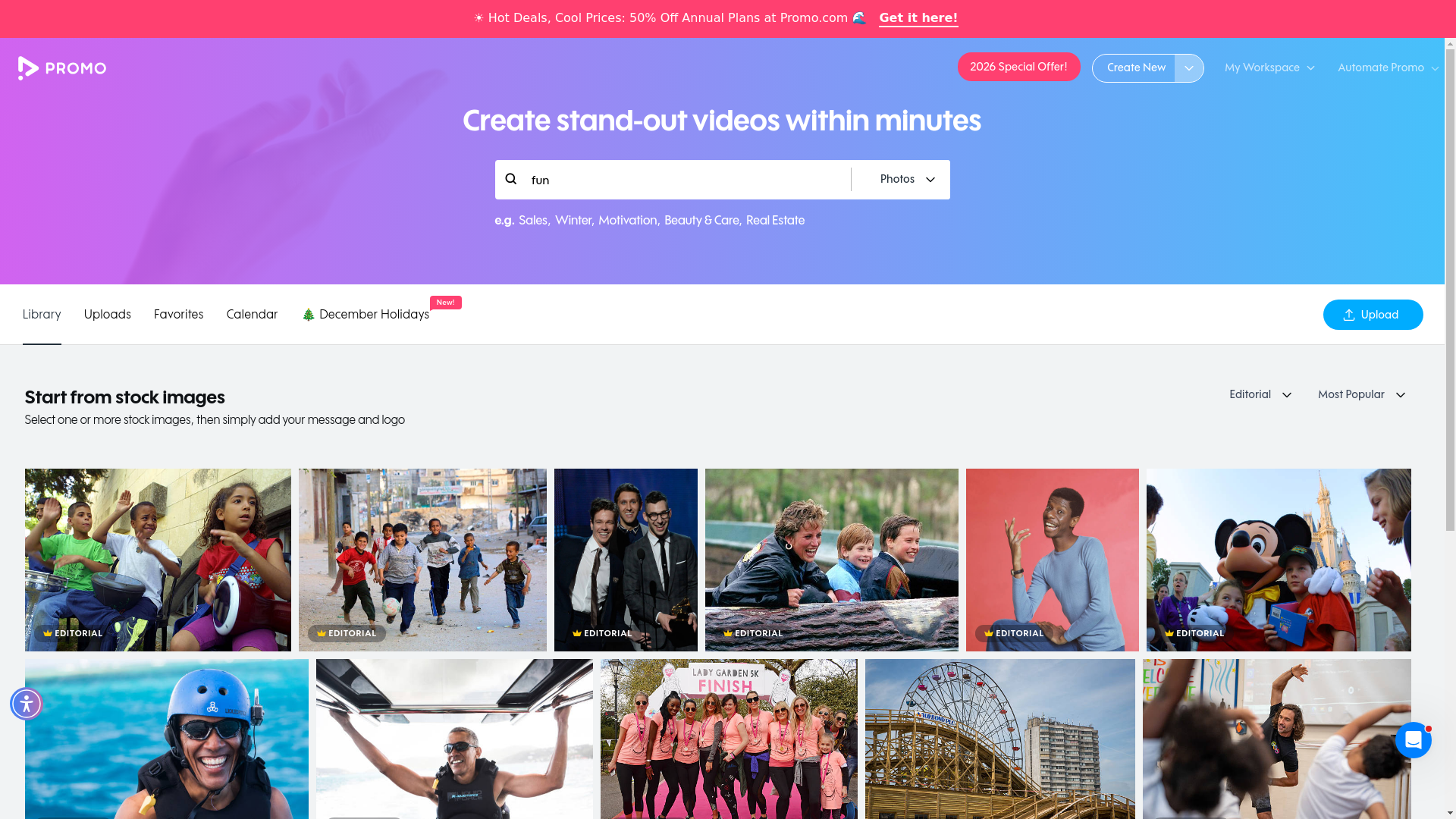Open the chat messenger bubble
The width and height of the screenshot is (1456, 819).
coord(1413,740)
